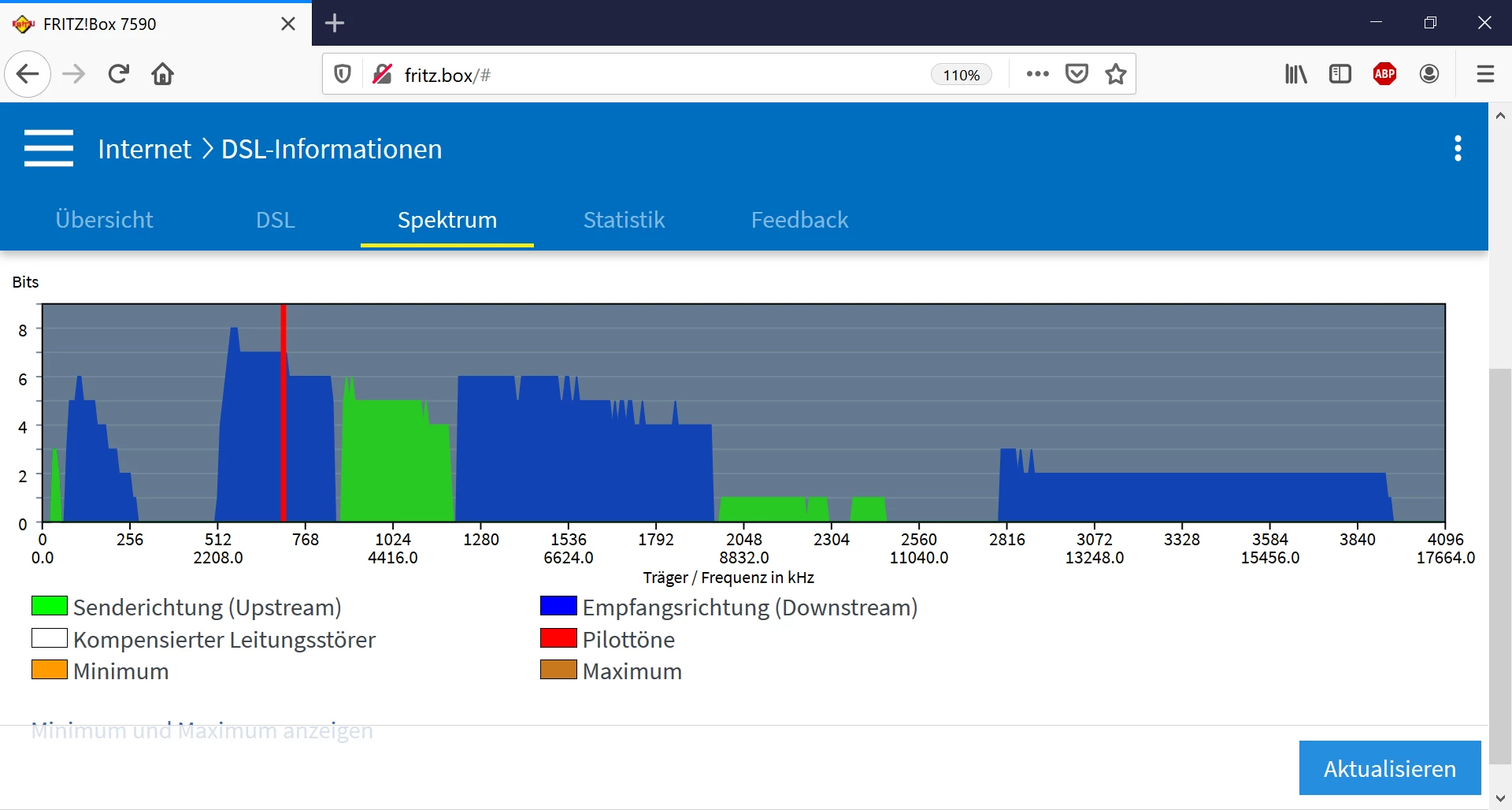The width and height of the screenshot is (1512, 810).
Task: Click the Maximum legend label
Action: coord(632,671)
